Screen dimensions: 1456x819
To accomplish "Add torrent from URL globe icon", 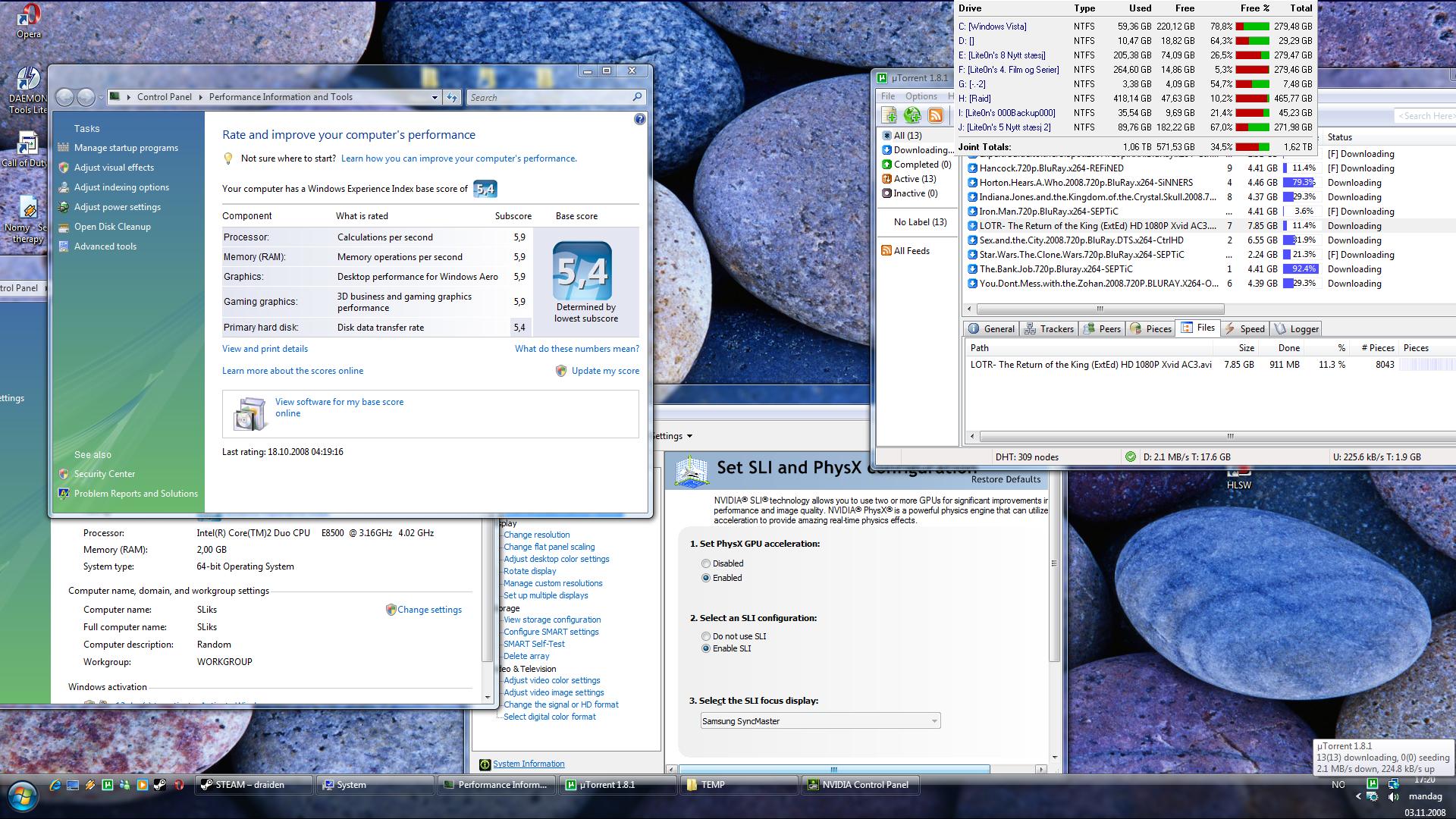I will tap(912, 115).
